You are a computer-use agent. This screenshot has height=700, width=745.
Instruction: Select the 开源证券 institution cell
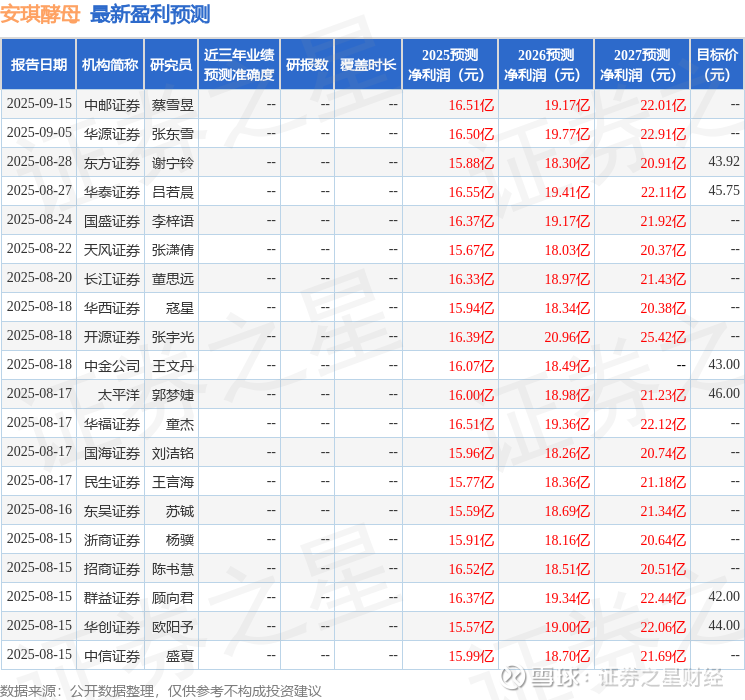click(112, 337)
